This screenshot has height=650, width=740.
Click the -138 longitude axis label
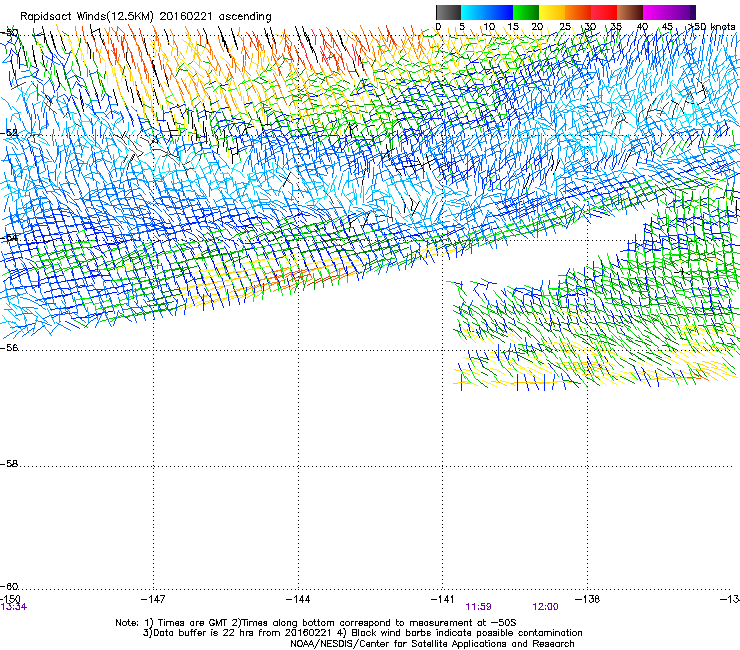tap(588, 599)
